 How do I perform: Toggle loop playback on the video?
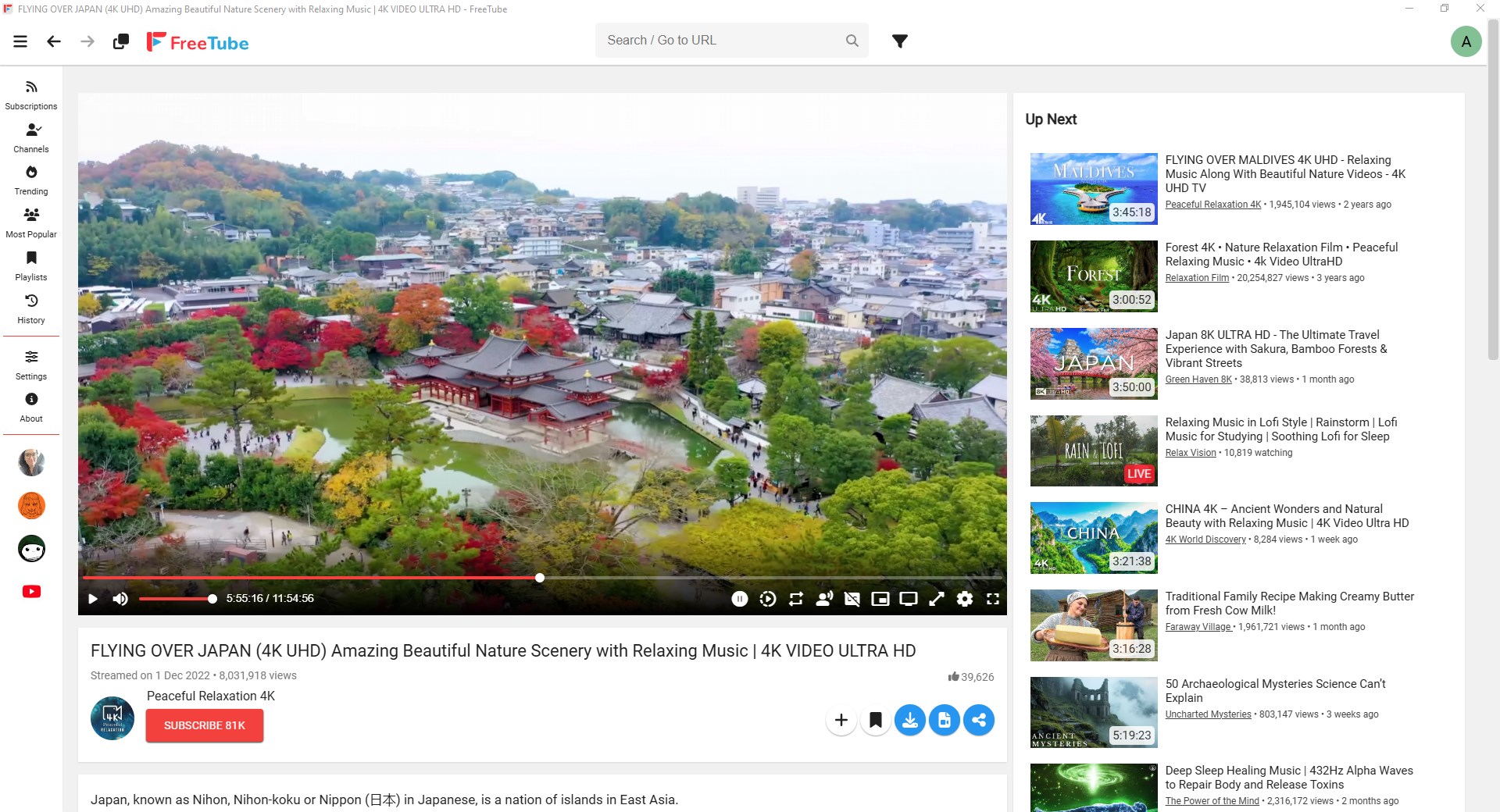tap(796, 599)
